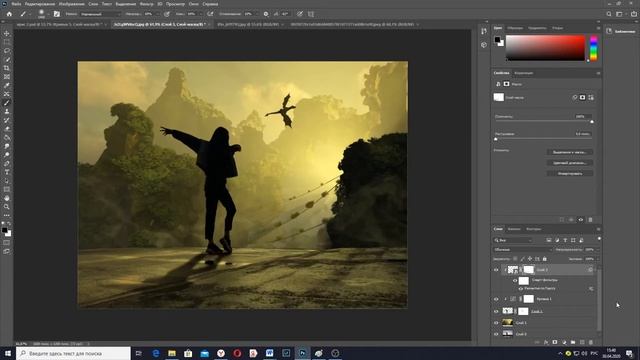Open the Изображение menu
The image size is (640, 360).
(71, 4)
